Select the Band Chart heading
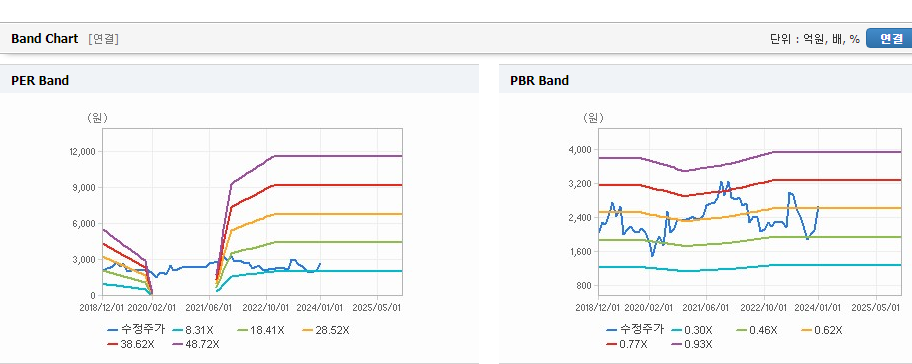 pyautogui.click(x=44, y=38)
